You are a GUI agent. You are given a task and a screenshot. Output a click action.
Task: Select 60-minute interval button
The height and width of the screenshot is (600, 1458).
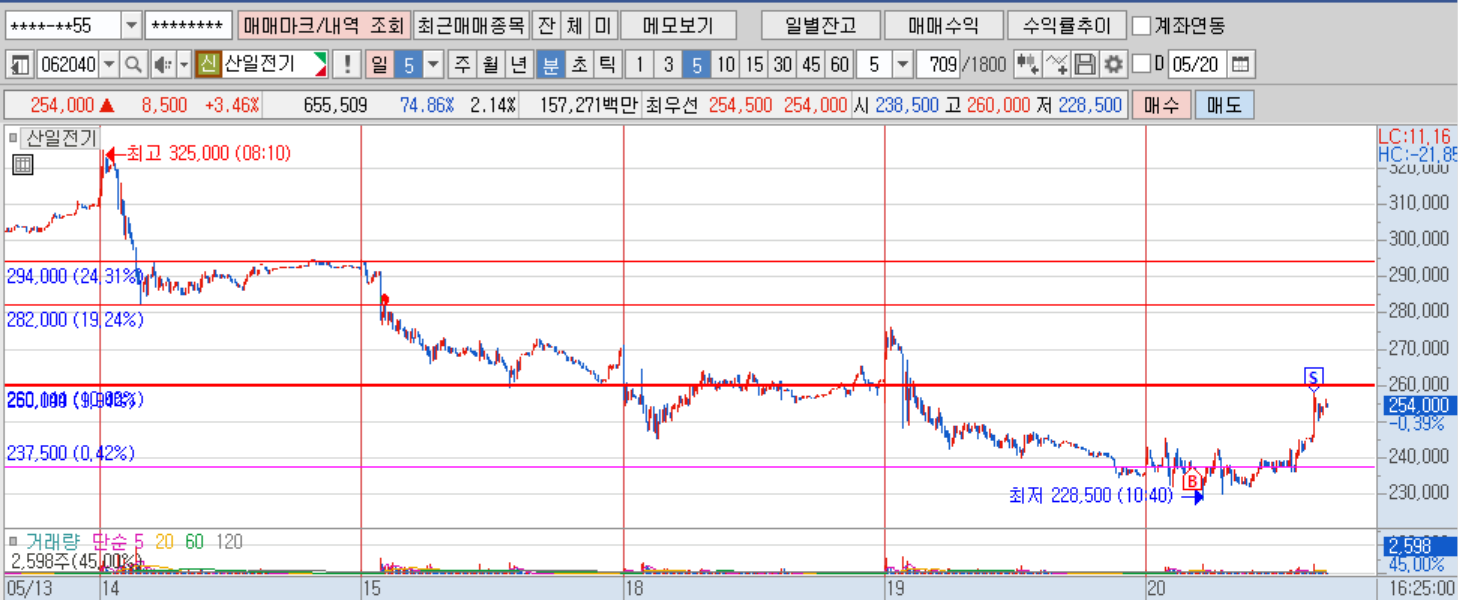click(x=840, y=65)
